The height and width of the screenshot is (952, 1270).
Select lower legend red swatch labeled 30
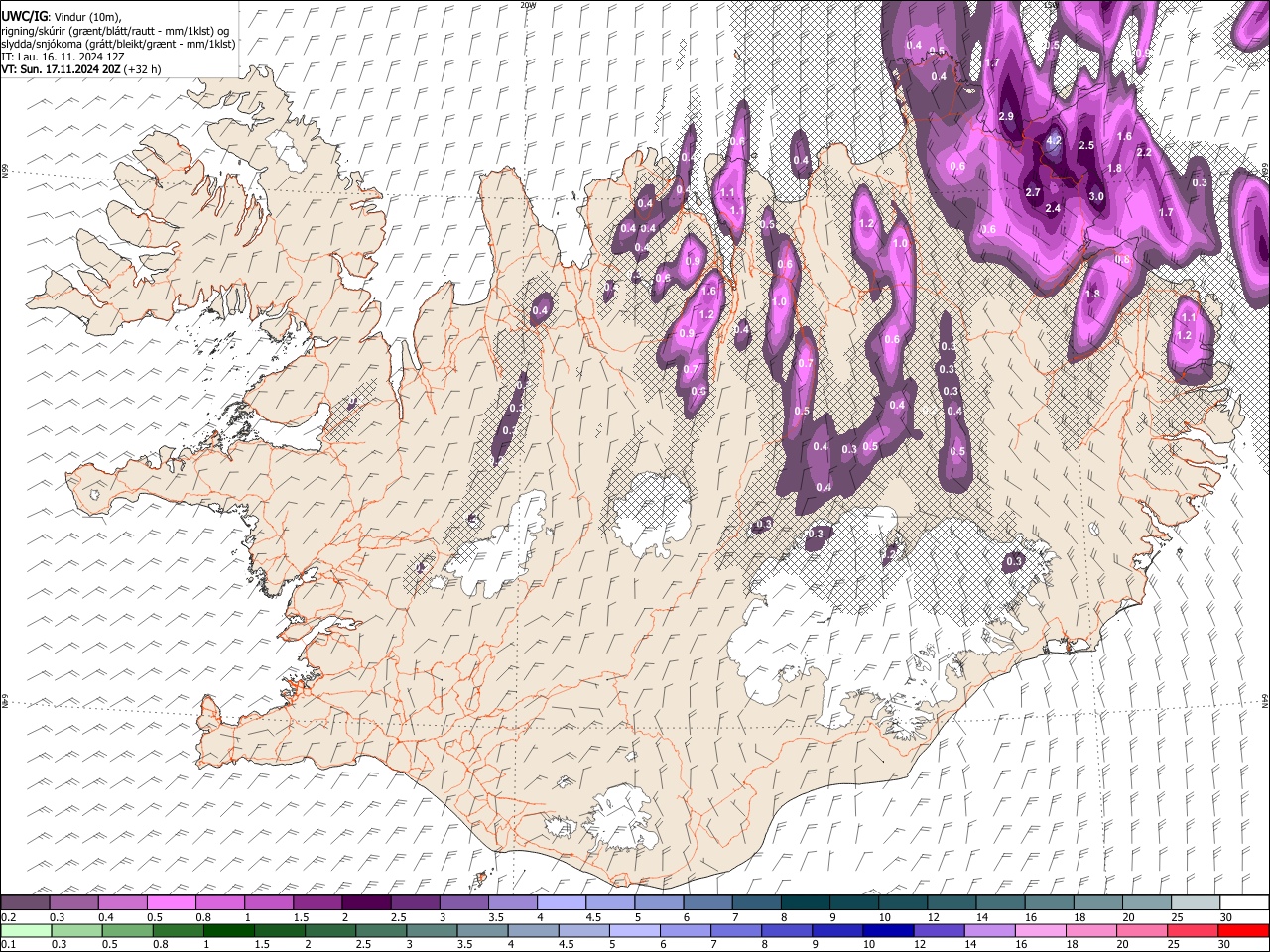pyautogui.click(x=1244, y=930)
